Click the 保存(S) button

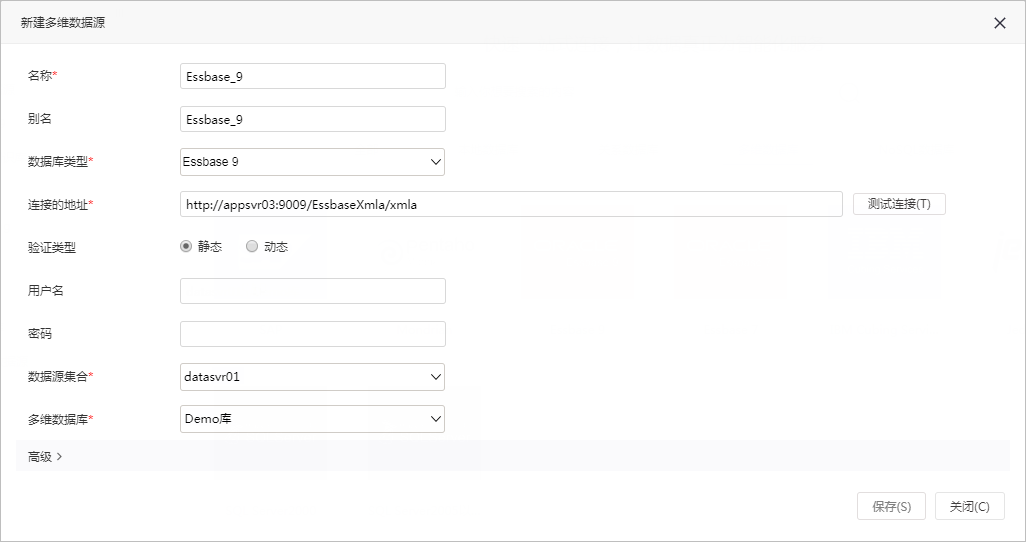pos(891,506)
